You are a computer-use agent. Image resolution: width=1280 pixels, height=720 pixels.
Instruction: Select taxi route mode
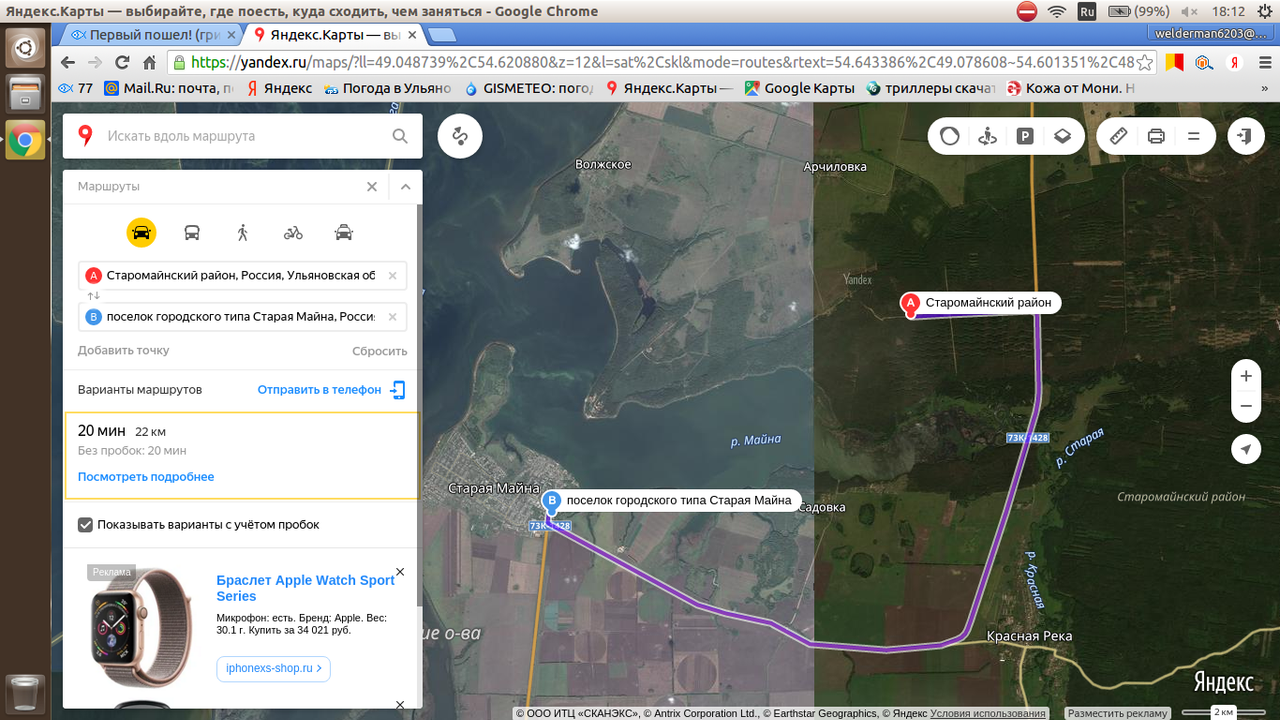(344, 233)
